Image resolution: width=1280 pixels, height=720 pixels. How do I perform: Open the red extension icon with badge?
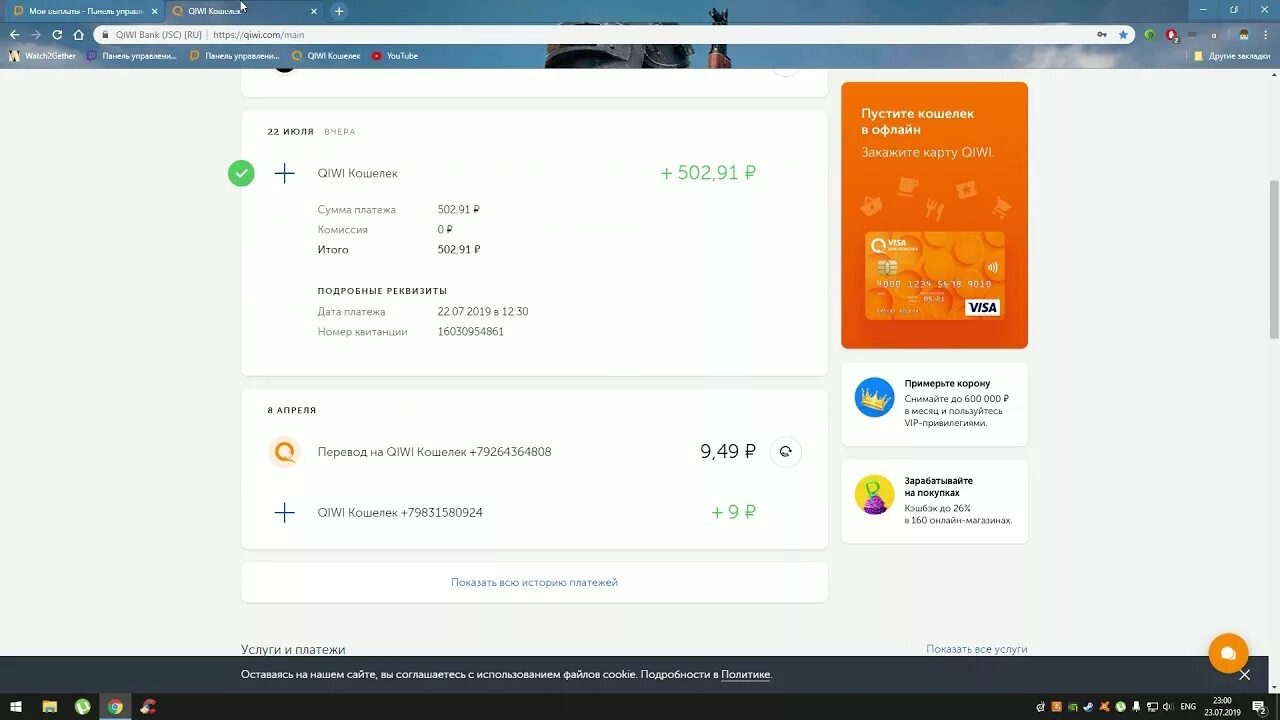(x=1171, y=34)
